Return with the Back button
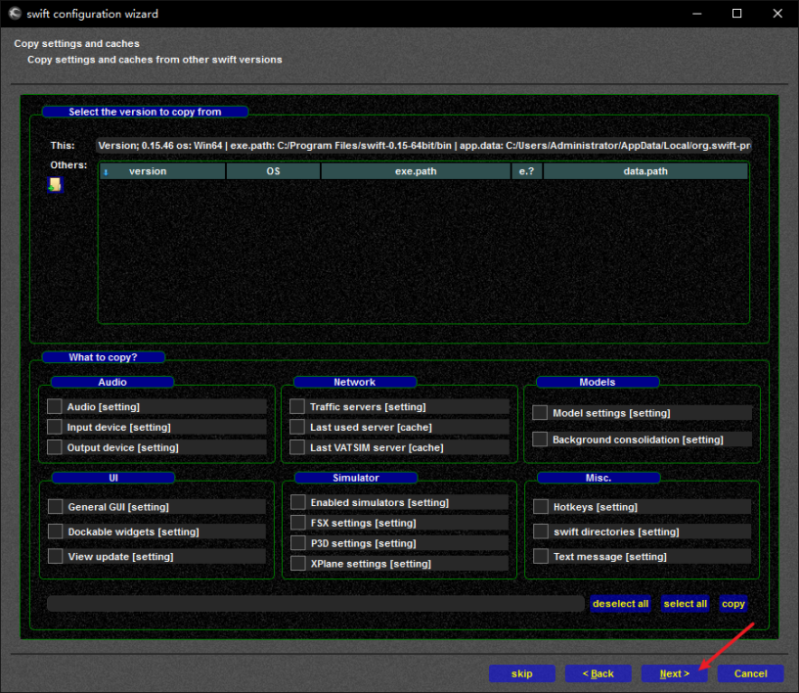 (x=598, y=674)
